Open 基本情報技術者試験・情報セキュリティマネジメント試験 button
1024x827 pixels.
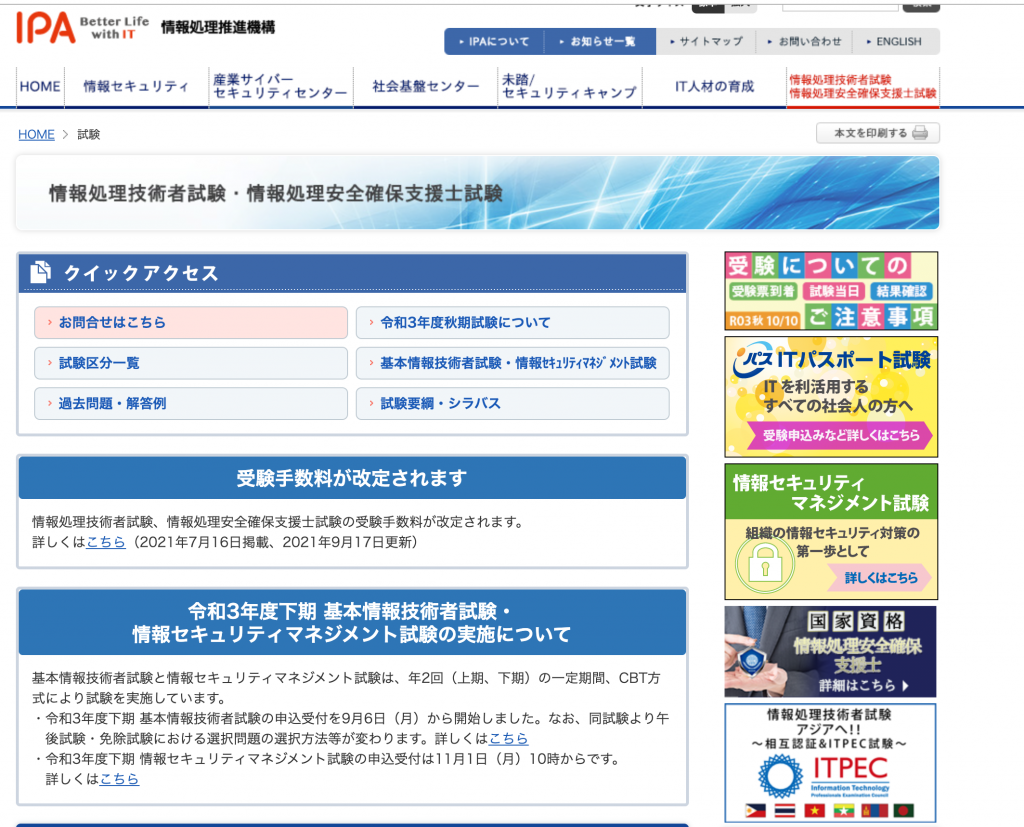point(513,363)
